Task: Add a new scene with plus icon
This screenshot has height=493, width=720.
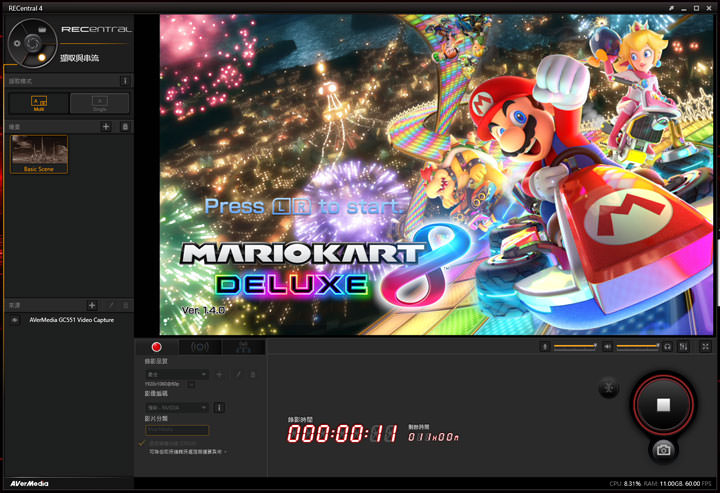Action: 106,127
